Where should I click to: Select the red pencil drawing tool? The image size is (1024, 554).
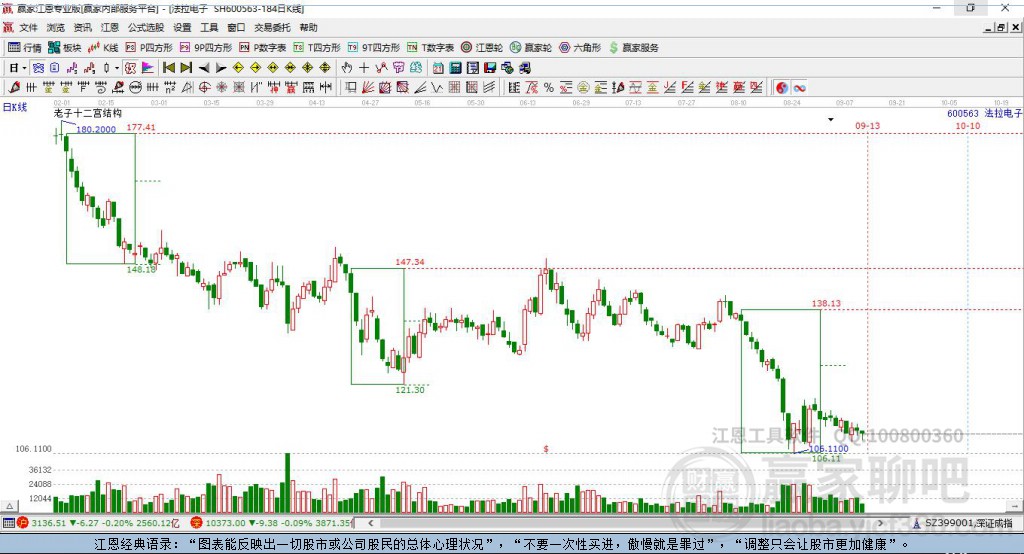14,88
